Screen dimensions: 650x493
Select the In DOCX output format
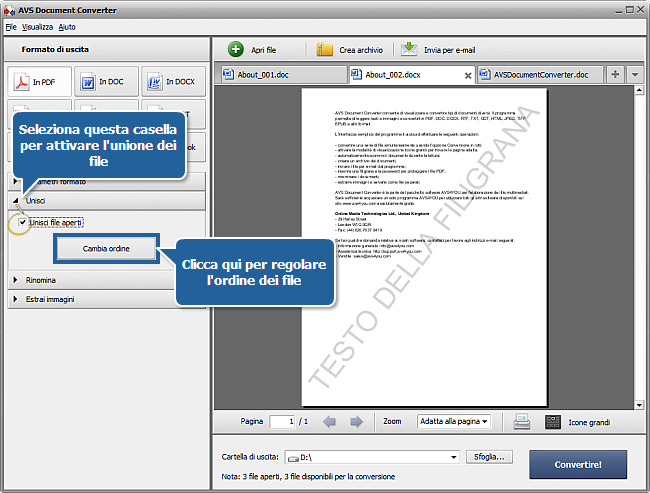pyautogui.click(x=173, y=82)
